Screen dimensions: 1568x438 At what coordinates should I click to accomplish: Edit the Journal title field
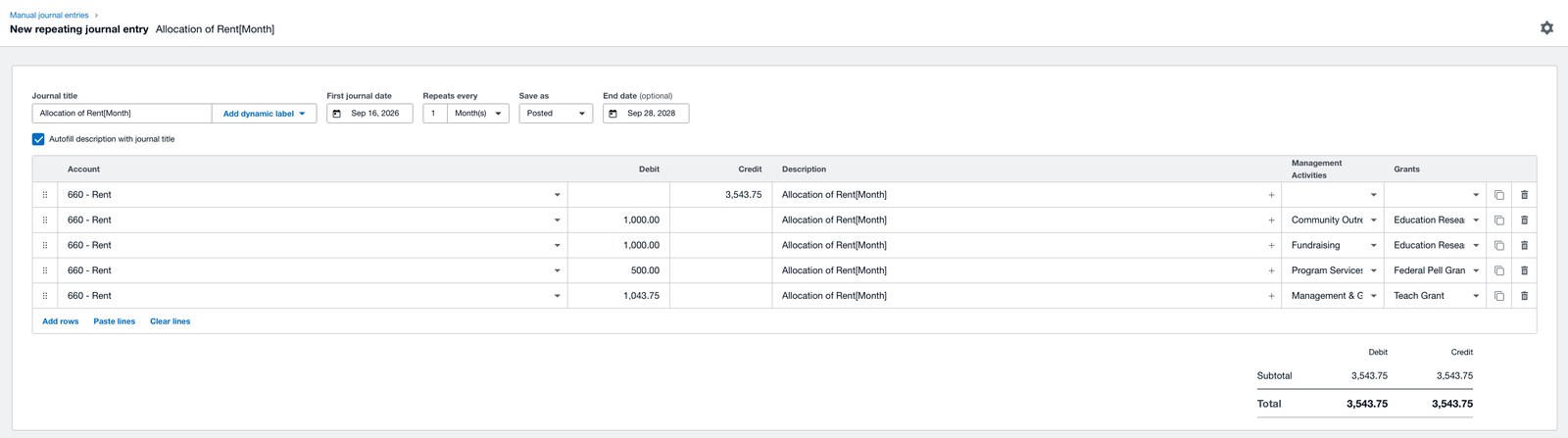(122, 114)
